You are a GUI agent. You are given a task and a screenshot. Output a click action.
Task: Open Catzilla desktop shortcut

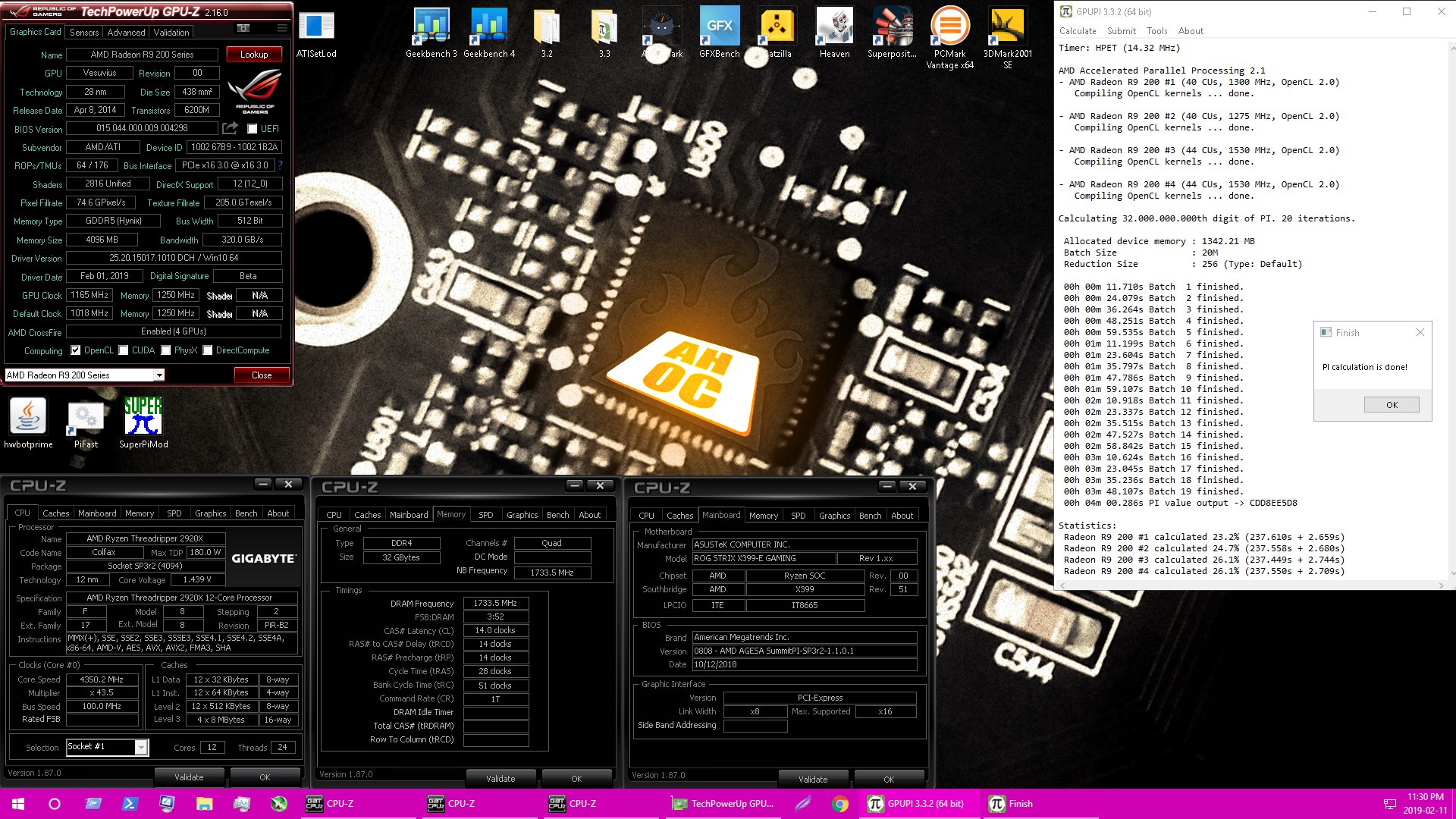point(777,34)
